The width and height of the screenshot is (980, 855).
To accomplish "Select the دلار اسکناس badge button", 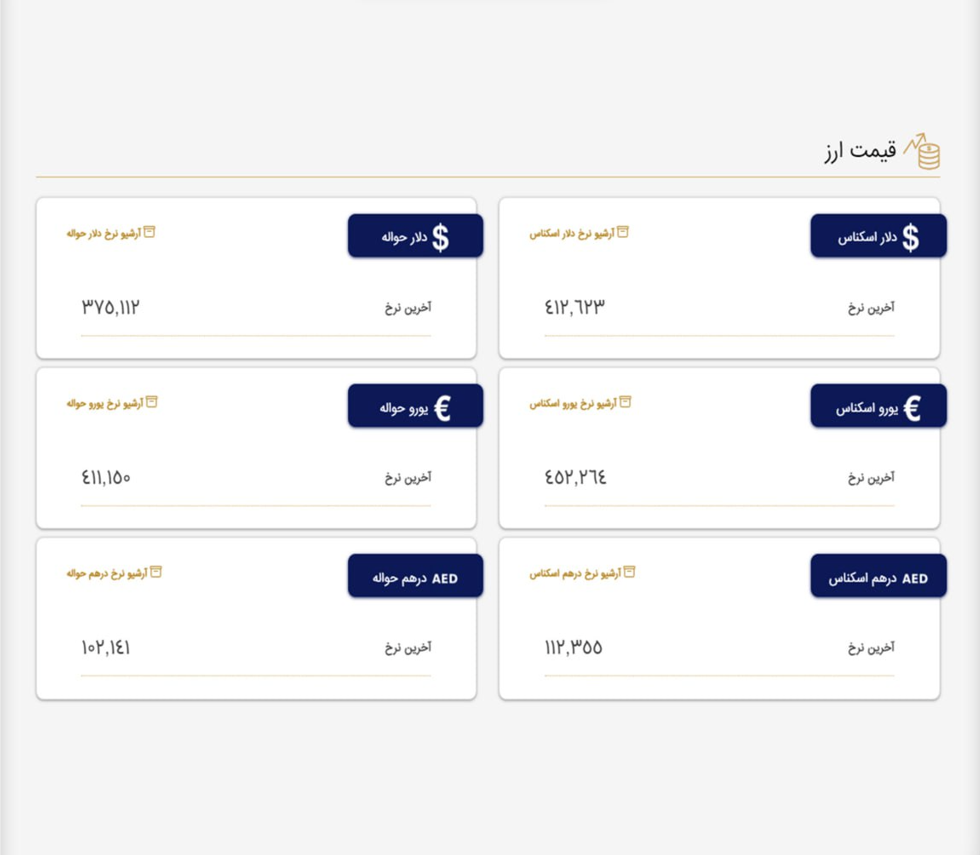I will 878,236.
